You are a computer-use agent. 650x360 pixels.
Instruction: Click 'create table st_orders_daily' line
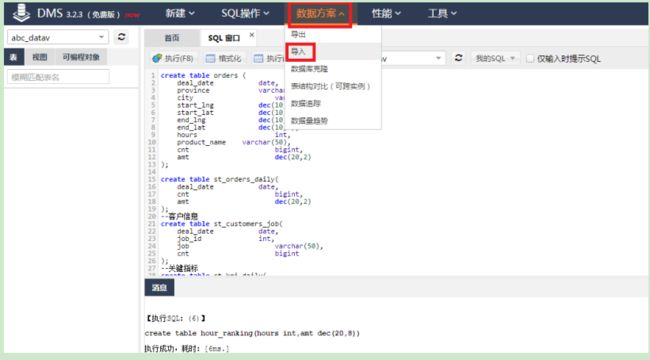pos(220,179)
